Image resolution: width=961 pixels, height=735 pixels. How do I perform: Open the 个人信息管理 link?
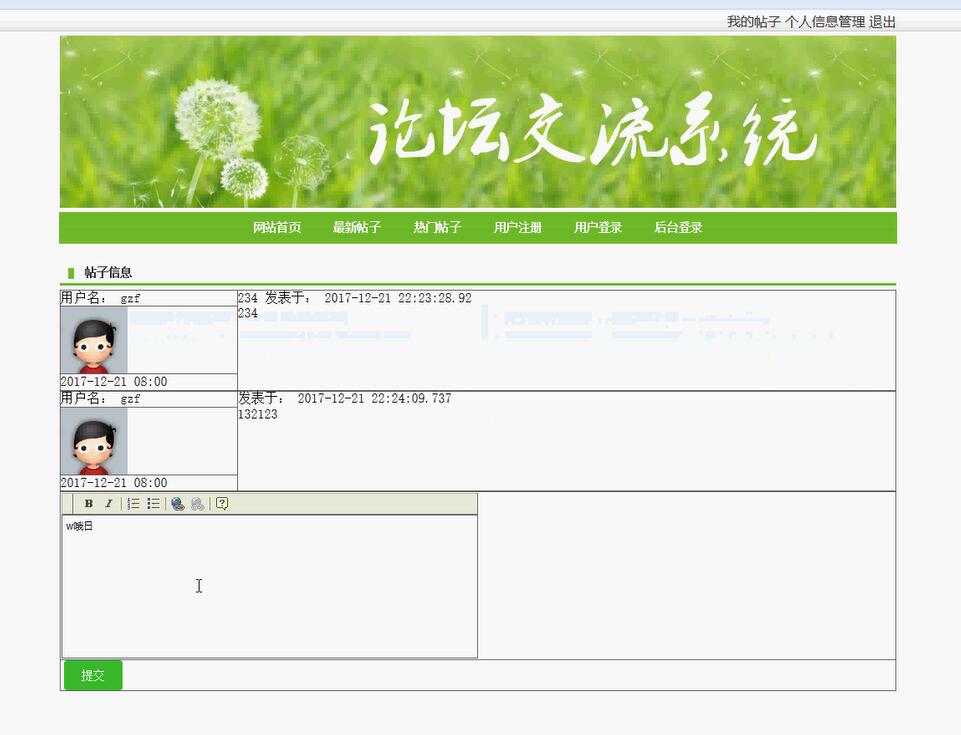(x=825, y=22)
